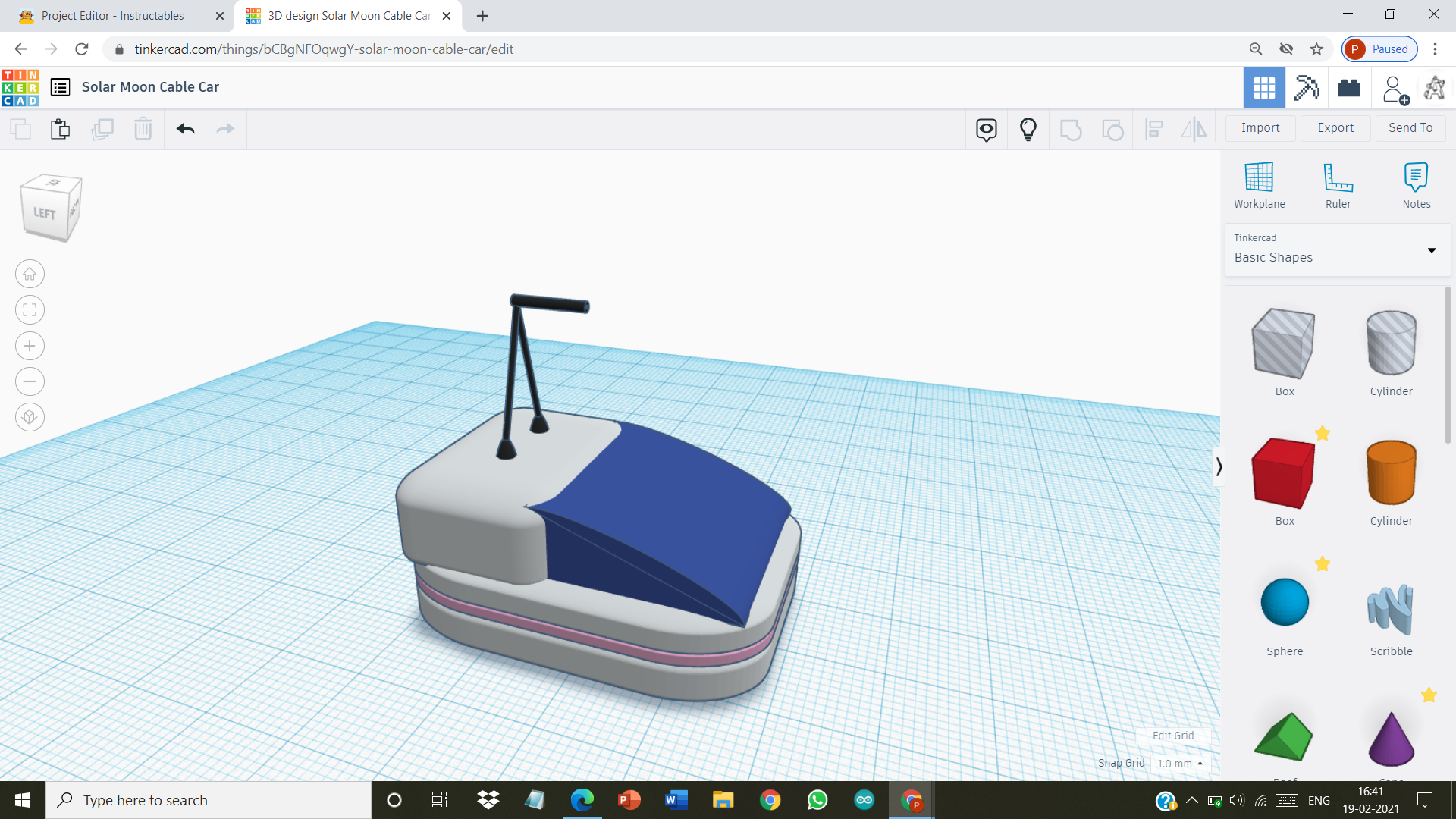This screenshot has height=819, width=1456.
Task: Switch to the Project Editor Instructables tab
Action: point(114,15)
